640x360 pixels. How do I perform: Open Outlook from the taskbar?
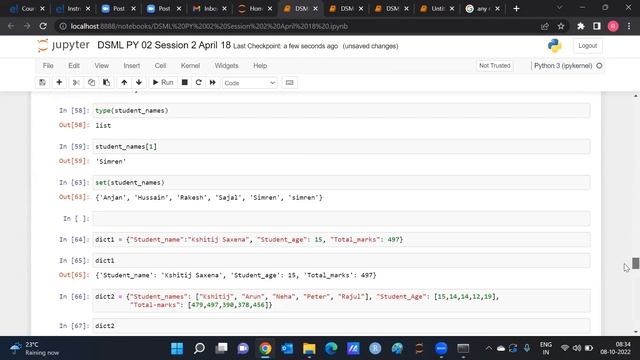(x=287, y=348)
